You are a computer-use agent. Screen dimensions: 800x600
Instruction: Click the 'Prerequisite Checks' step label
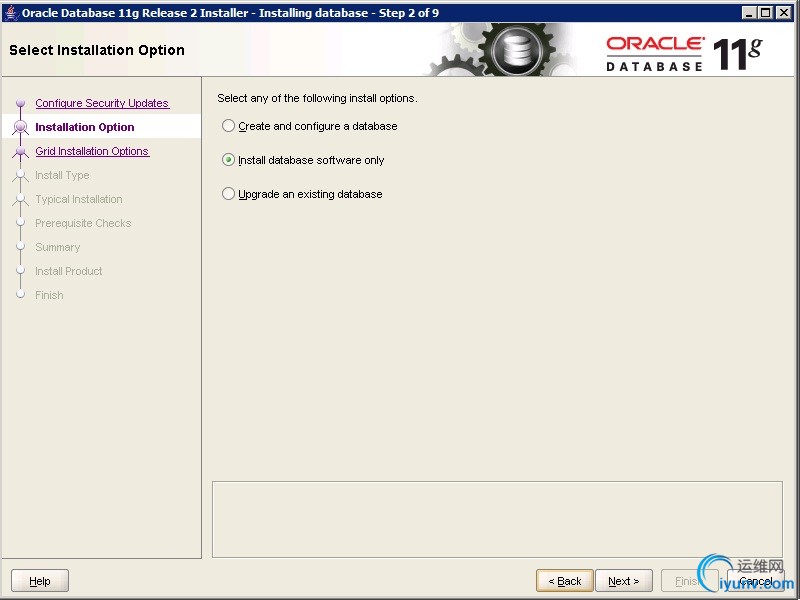tap(83, 223)
